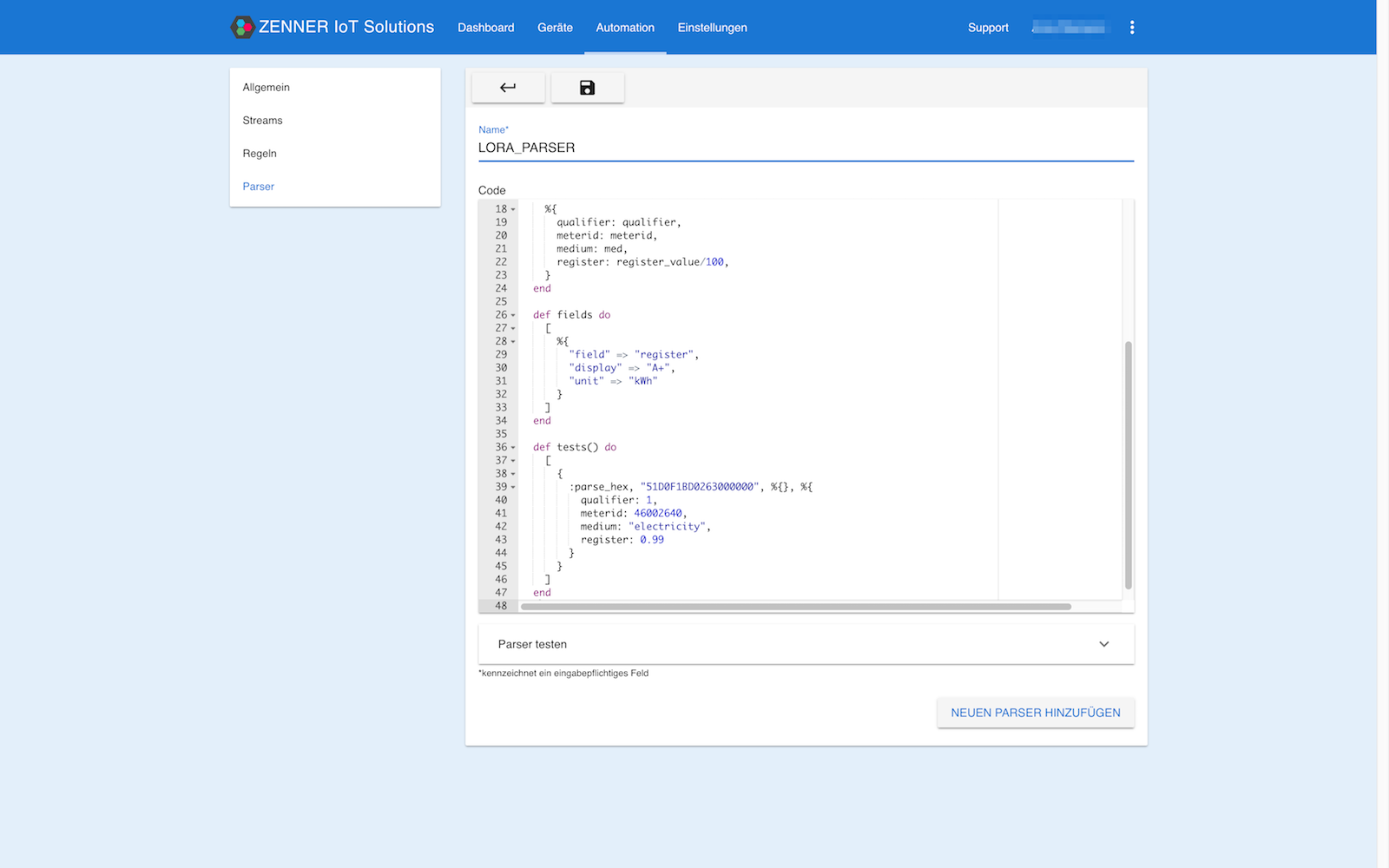Click the meterid value 46002640

(x=658, y=514)
